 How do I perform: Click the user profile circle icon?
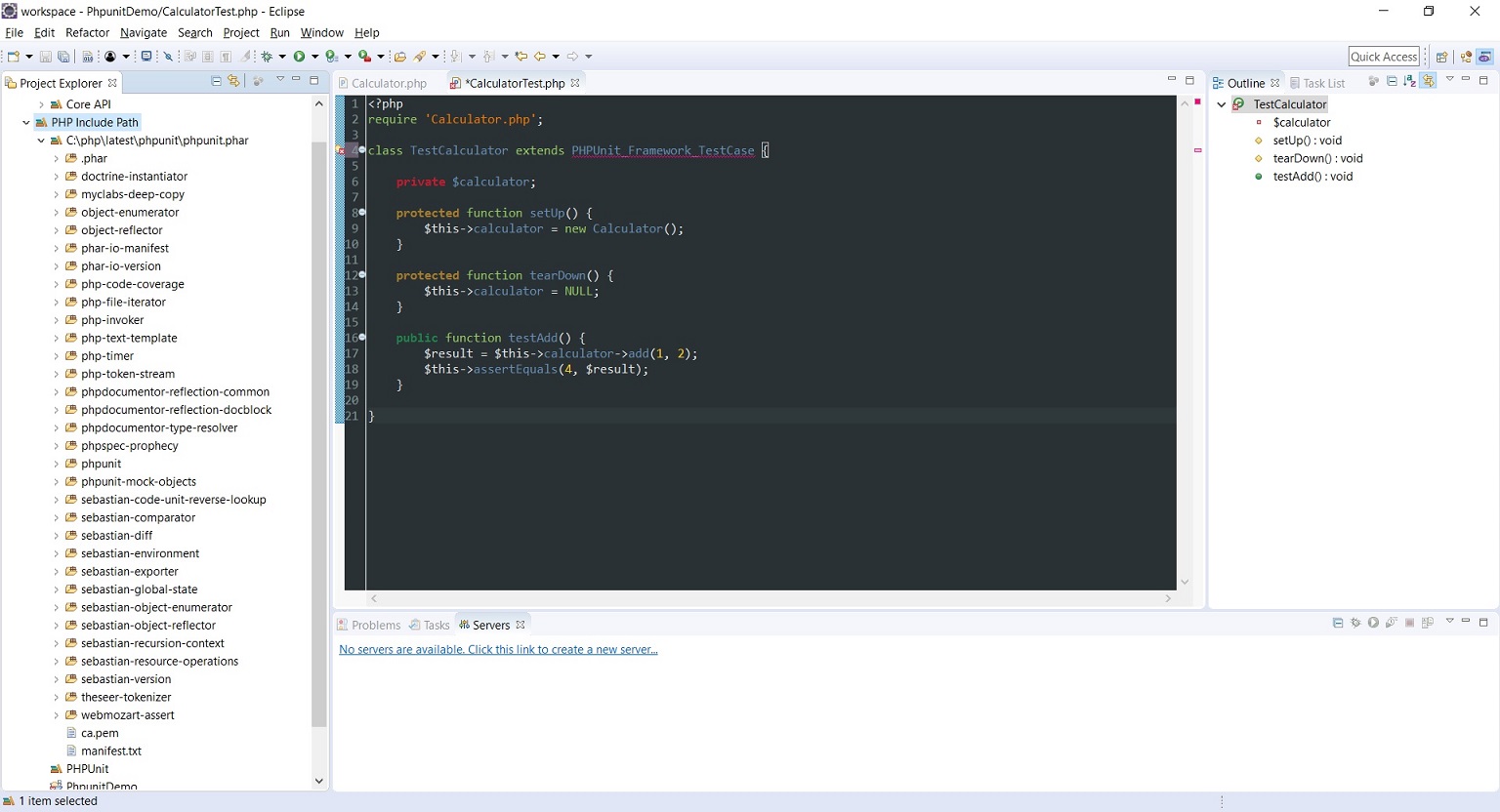point(110,57)
